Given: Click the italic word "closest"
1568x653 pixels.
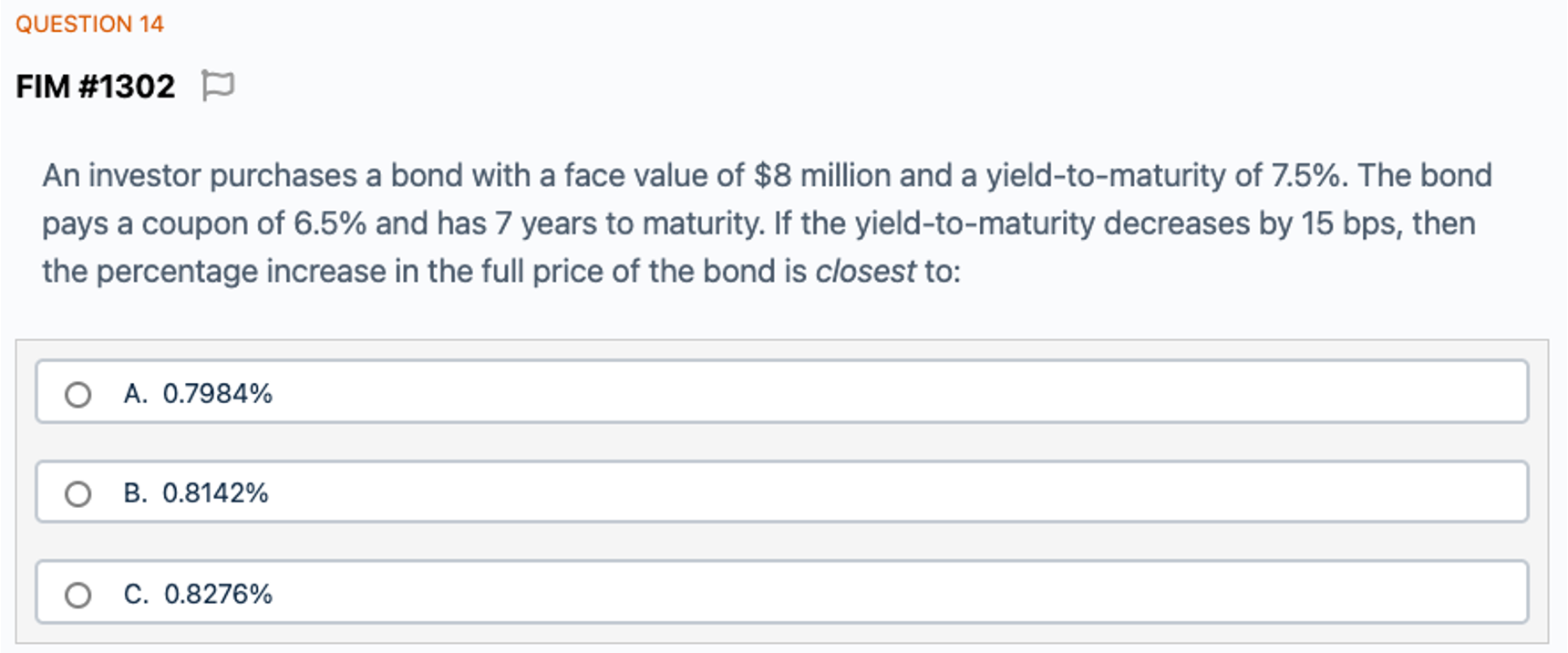Looking at the screenshot, I should click(x=865, y=272).
